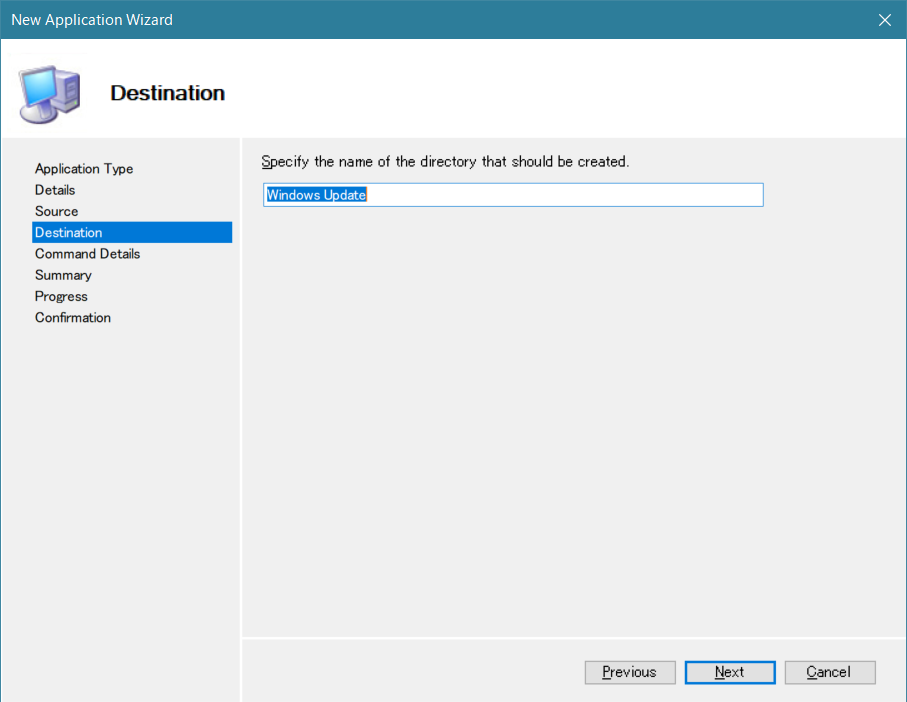Image resolution: width=907 pixels, height=702 pixels.
Task: Select the Source step in the sidebar
Action: click(57, 212)
